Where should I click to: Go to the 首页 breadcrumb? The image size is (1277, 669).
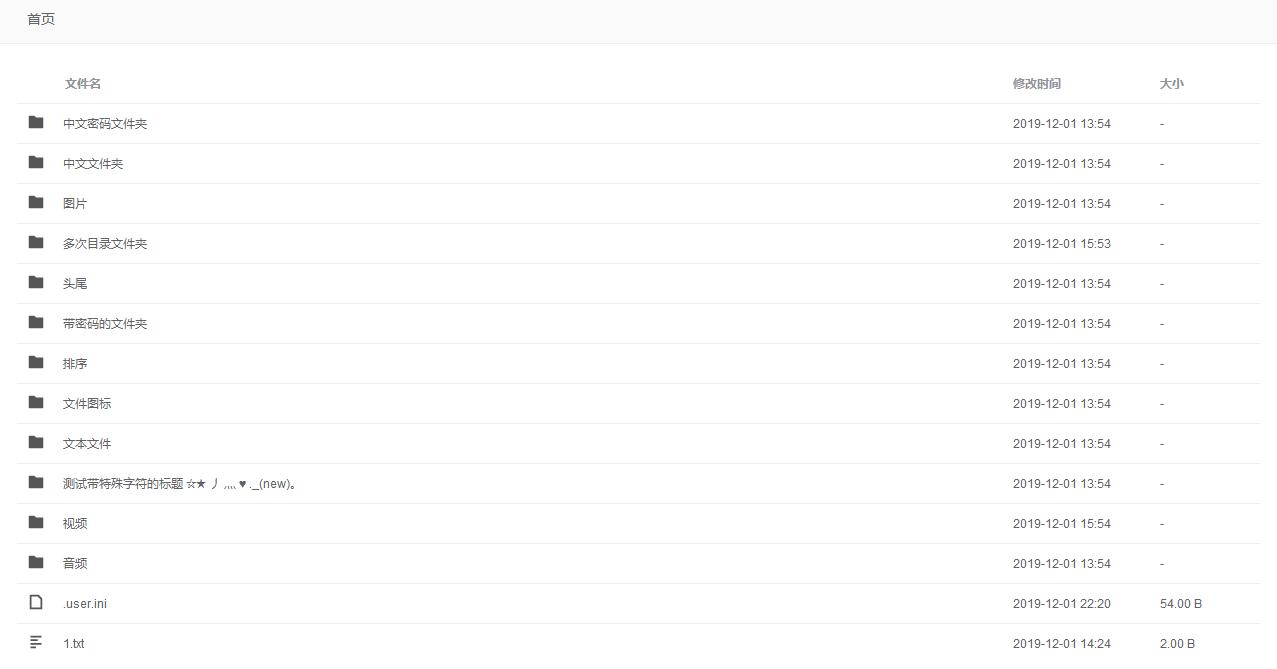coord(41,19)
